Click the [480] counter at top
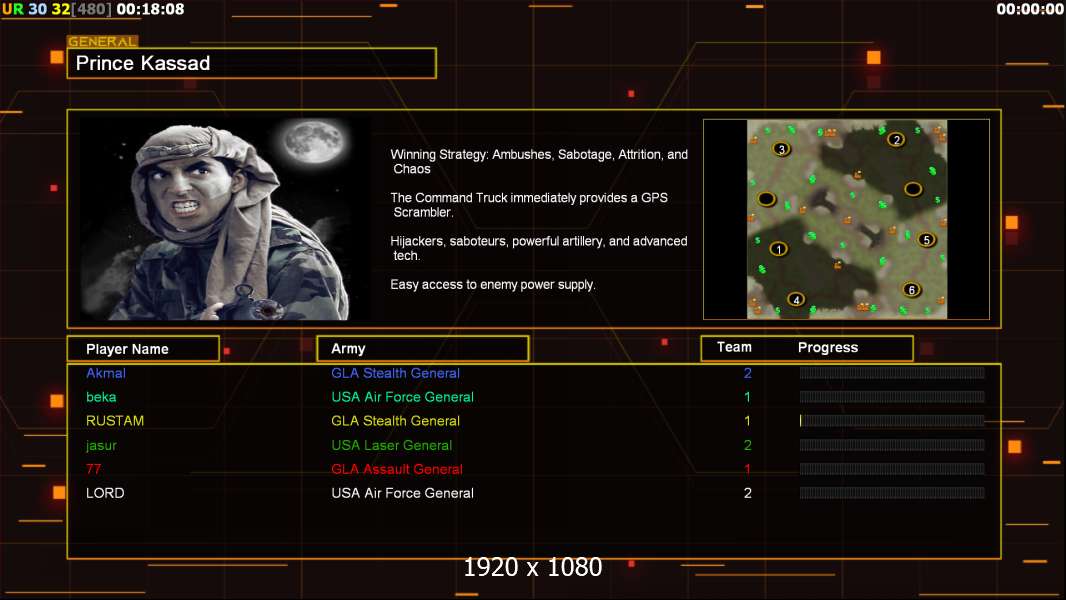 (x=91, y=10)
